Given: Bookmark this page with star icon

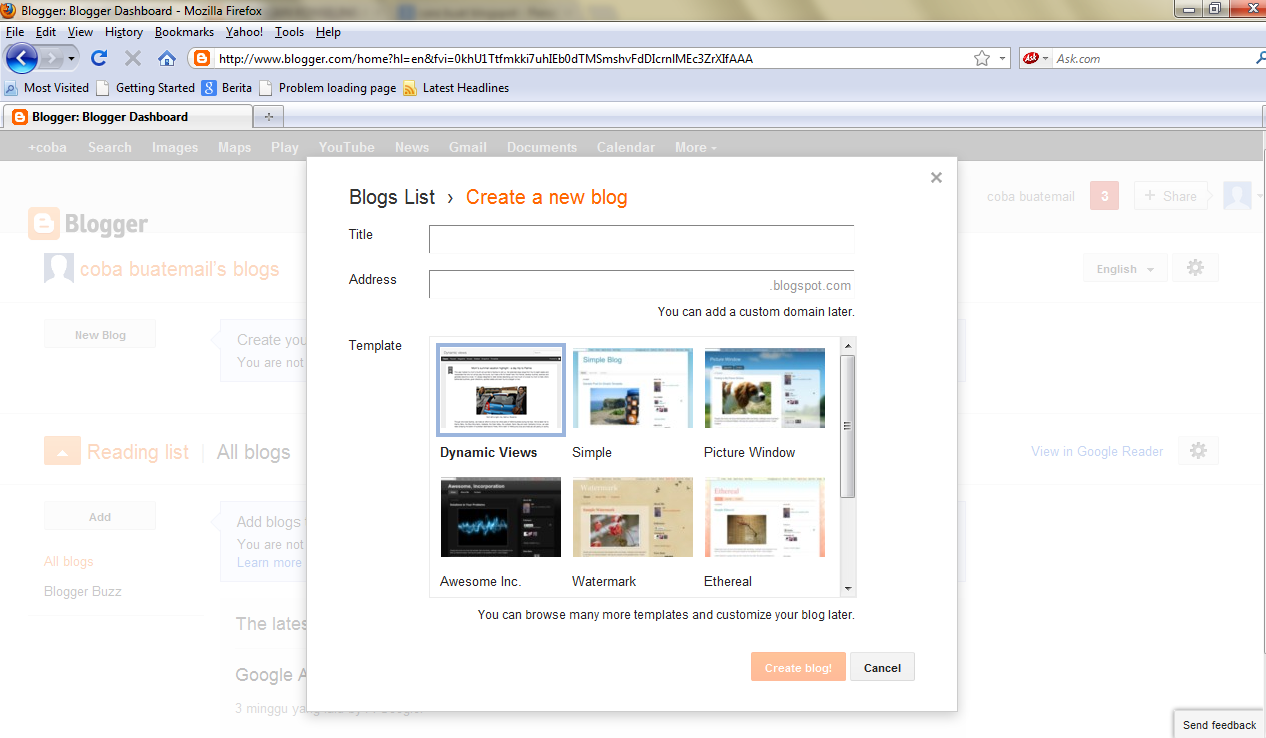Looking at the screenshot, I should tap(982, 58).
